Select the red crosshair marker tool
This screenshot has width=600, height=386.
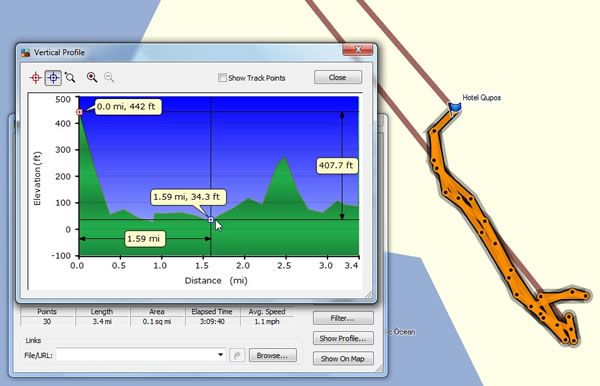(36, 78)
